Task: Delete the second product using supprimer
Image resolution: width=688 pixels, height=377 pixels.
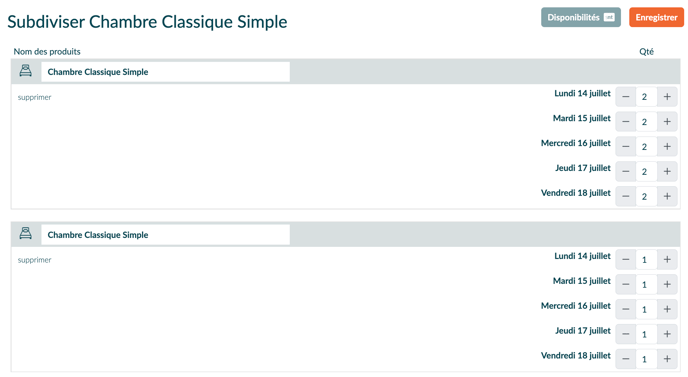Action: [35, 260]
